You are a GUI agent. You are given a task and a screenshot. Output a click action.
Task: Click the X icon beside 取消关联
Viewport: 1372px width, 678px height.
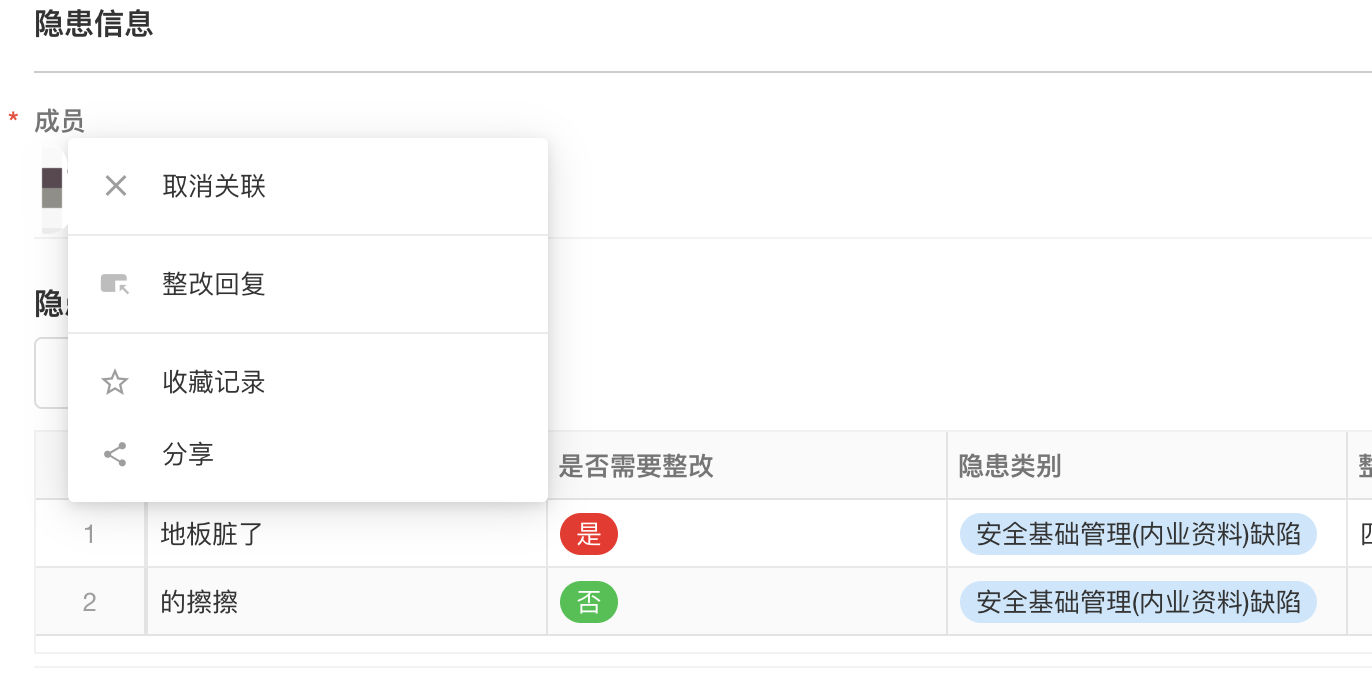[x=116, y=186]
